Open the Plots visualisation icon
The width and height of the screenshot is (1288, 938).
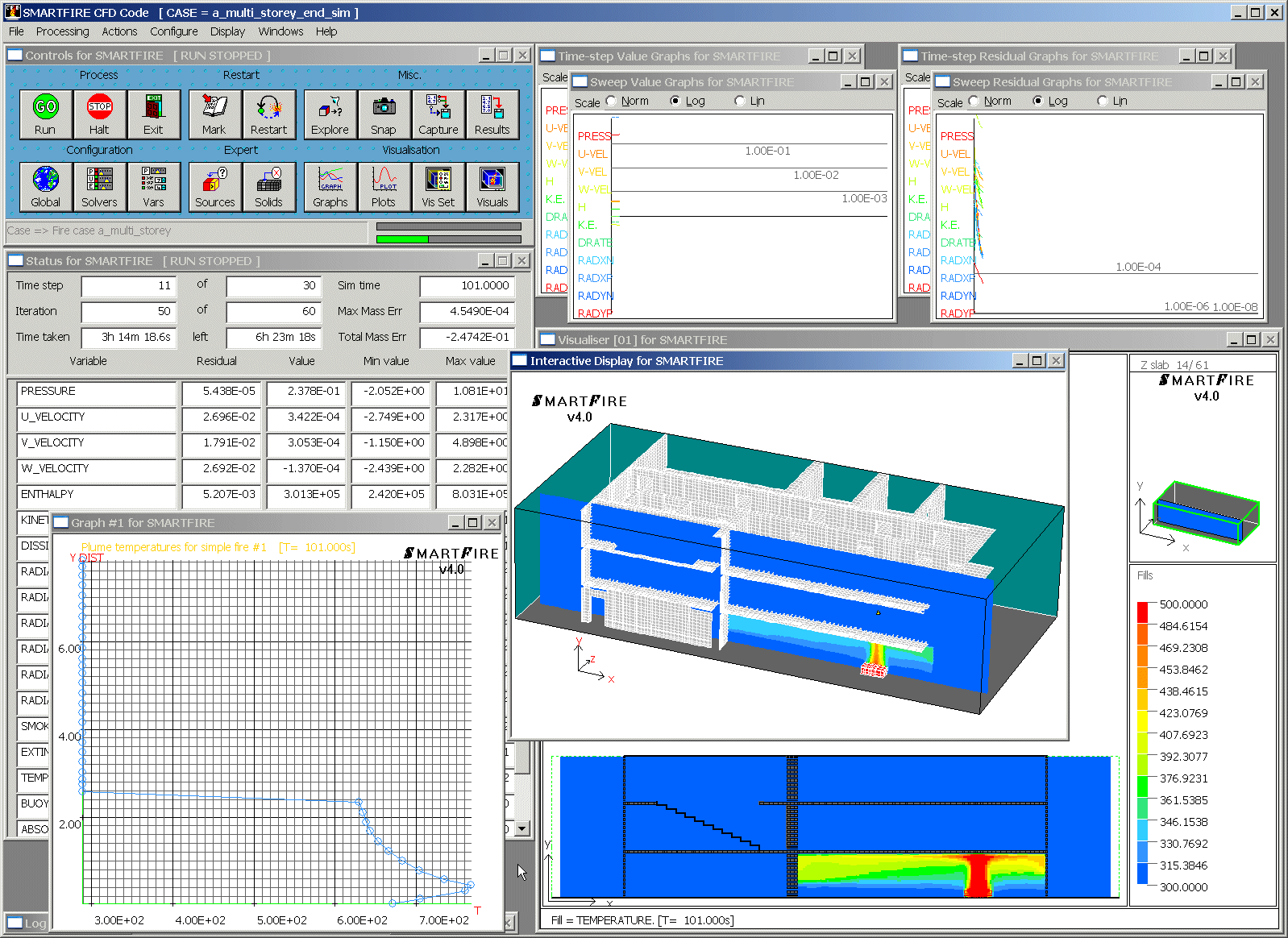pos(384,187)
